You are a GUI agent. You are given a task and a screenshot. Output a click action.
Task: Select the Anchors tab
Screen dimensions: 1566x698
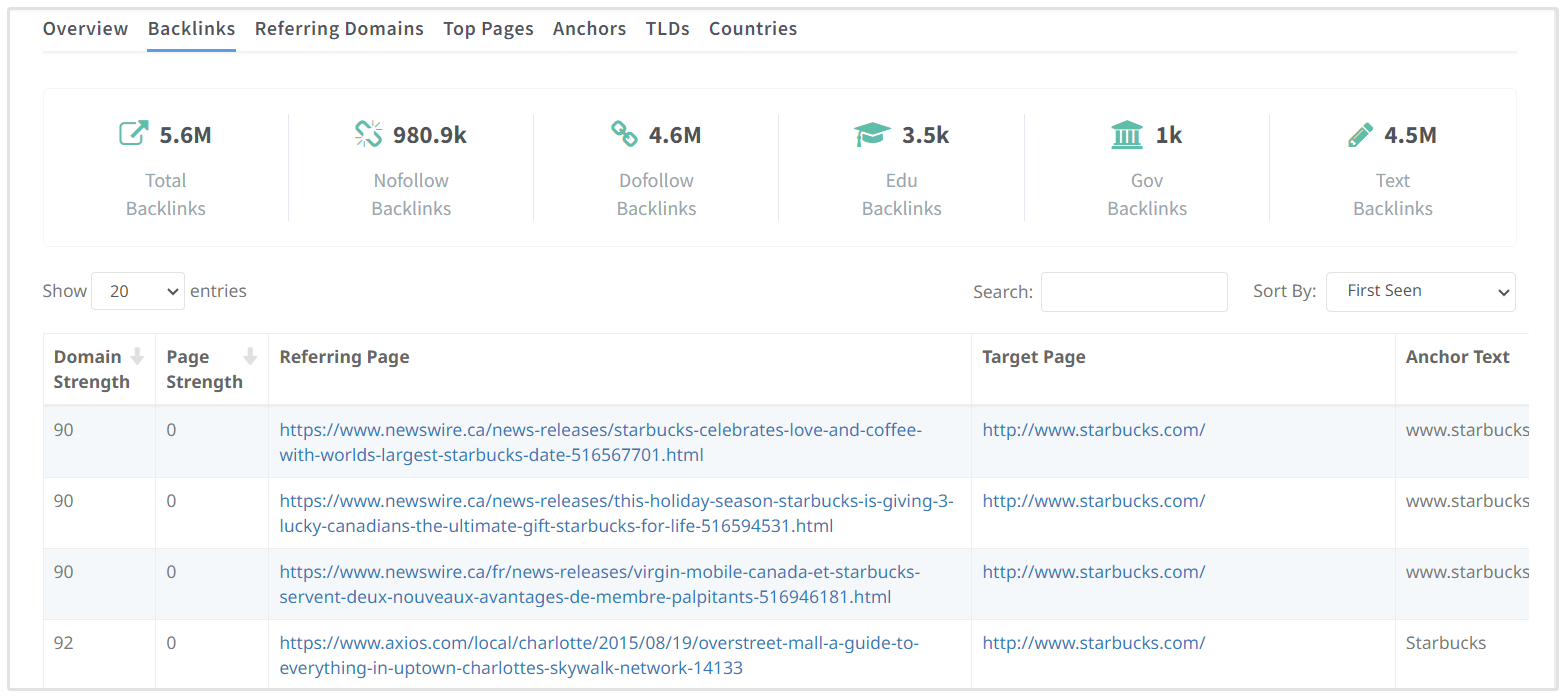click(589, 29)
